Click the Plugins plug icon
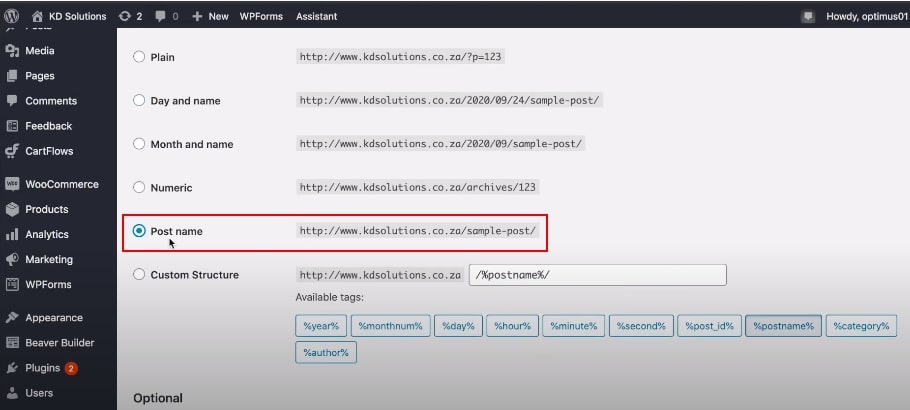910x410 pixels. point(12,368)
